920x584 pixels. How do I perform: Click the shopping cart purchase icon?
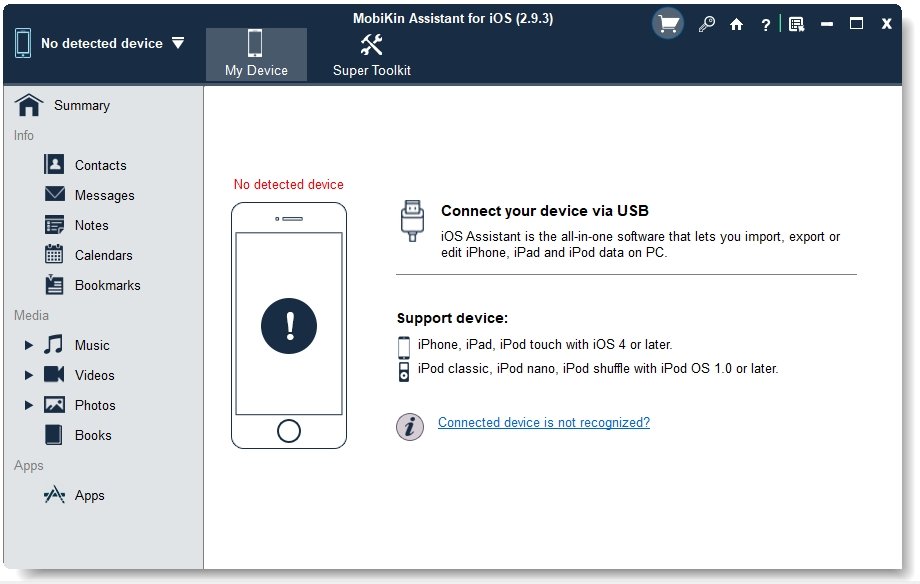pos(668,24)
